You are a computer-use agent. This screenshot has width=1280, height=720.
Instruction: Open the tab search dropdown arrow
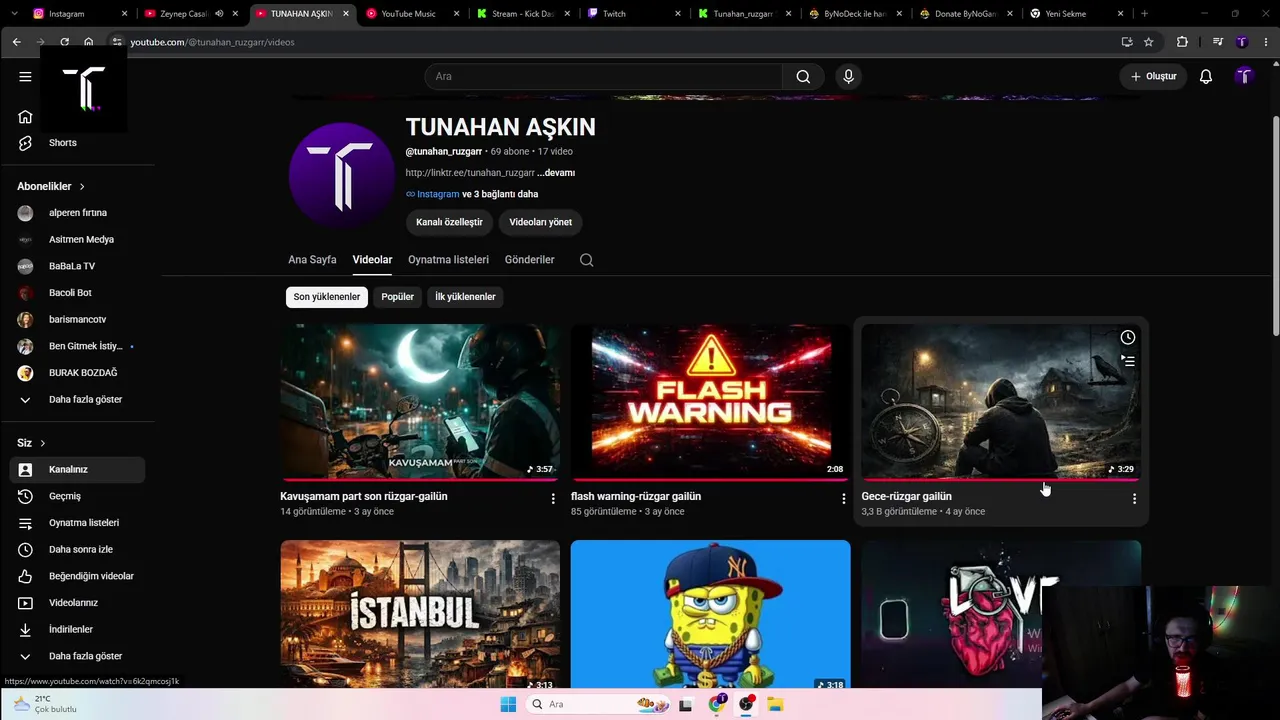[16, 14]
